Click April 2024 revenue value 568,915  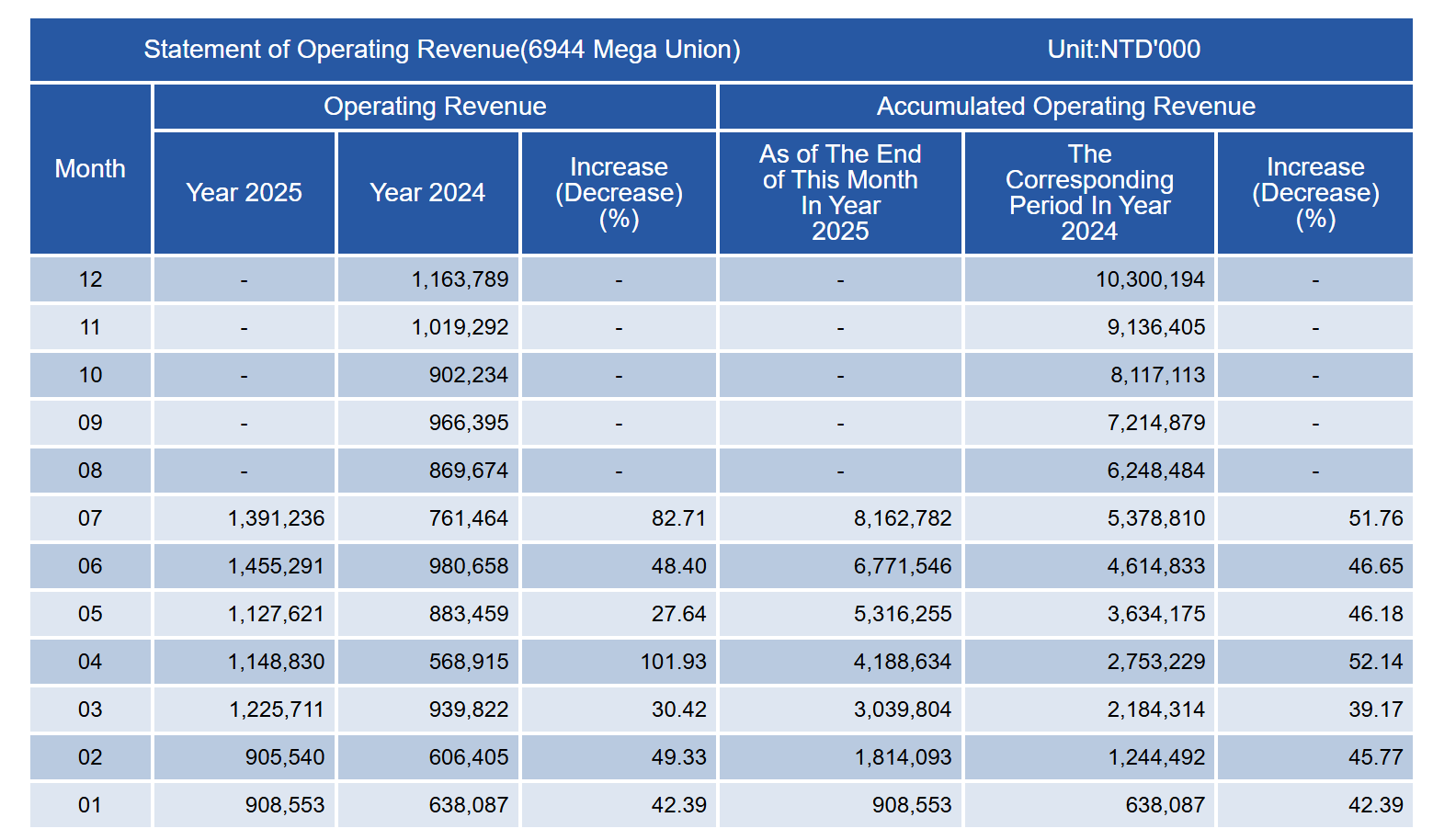[469, 662]
